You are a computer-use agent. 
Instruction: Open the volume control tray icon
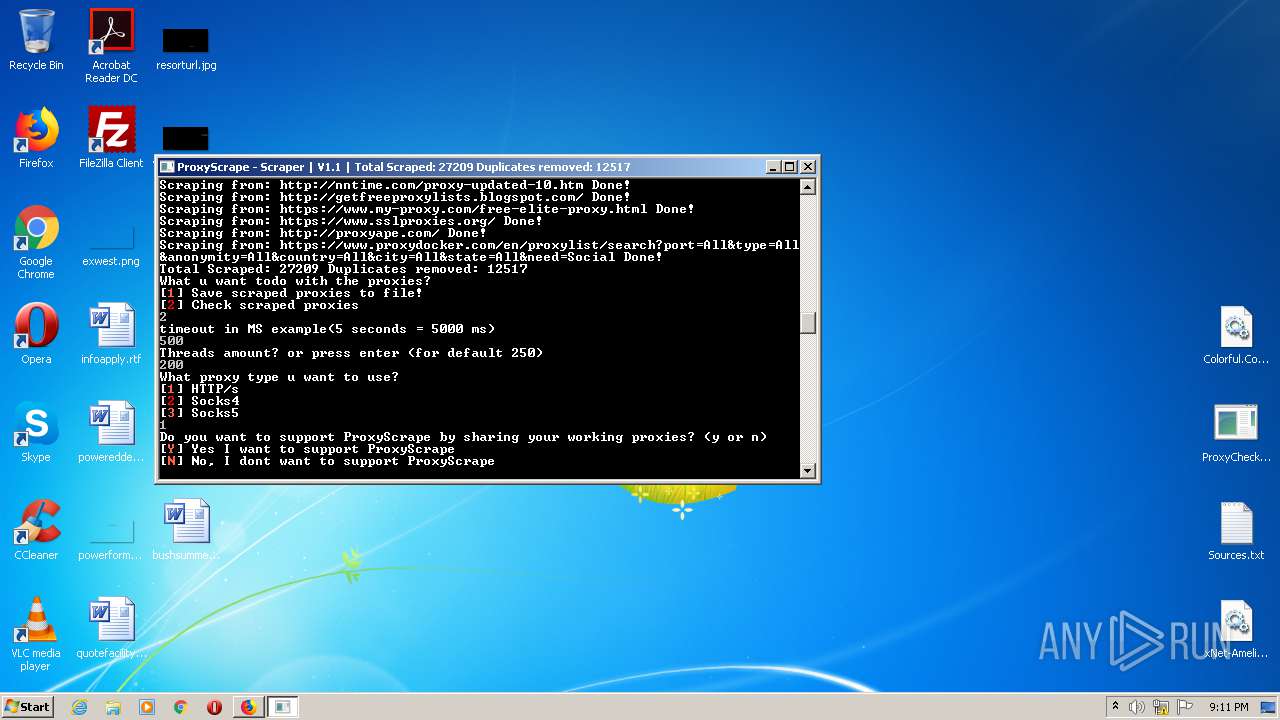pos(1137,707)
